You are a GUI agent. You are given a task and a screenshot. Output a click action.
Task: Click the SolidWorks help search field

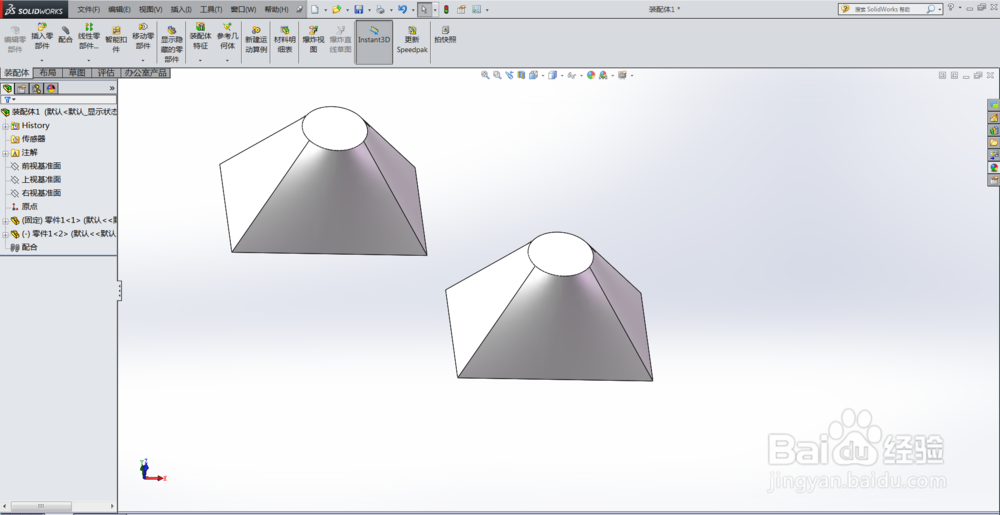point(889,9)
